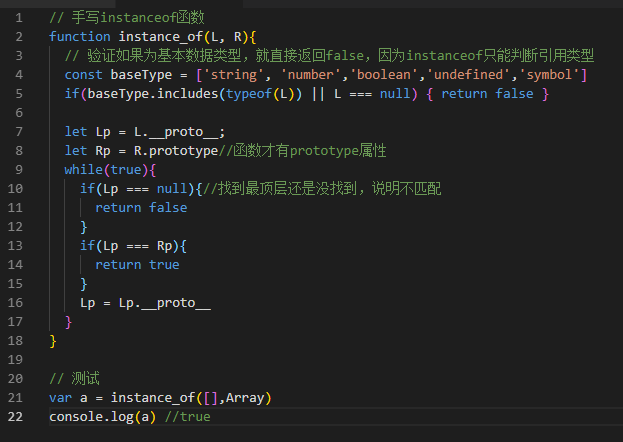The height and width of the screenshot is (442, 623).
Task: Click 'R.prototype' on line 8
Action: (176, 151)
